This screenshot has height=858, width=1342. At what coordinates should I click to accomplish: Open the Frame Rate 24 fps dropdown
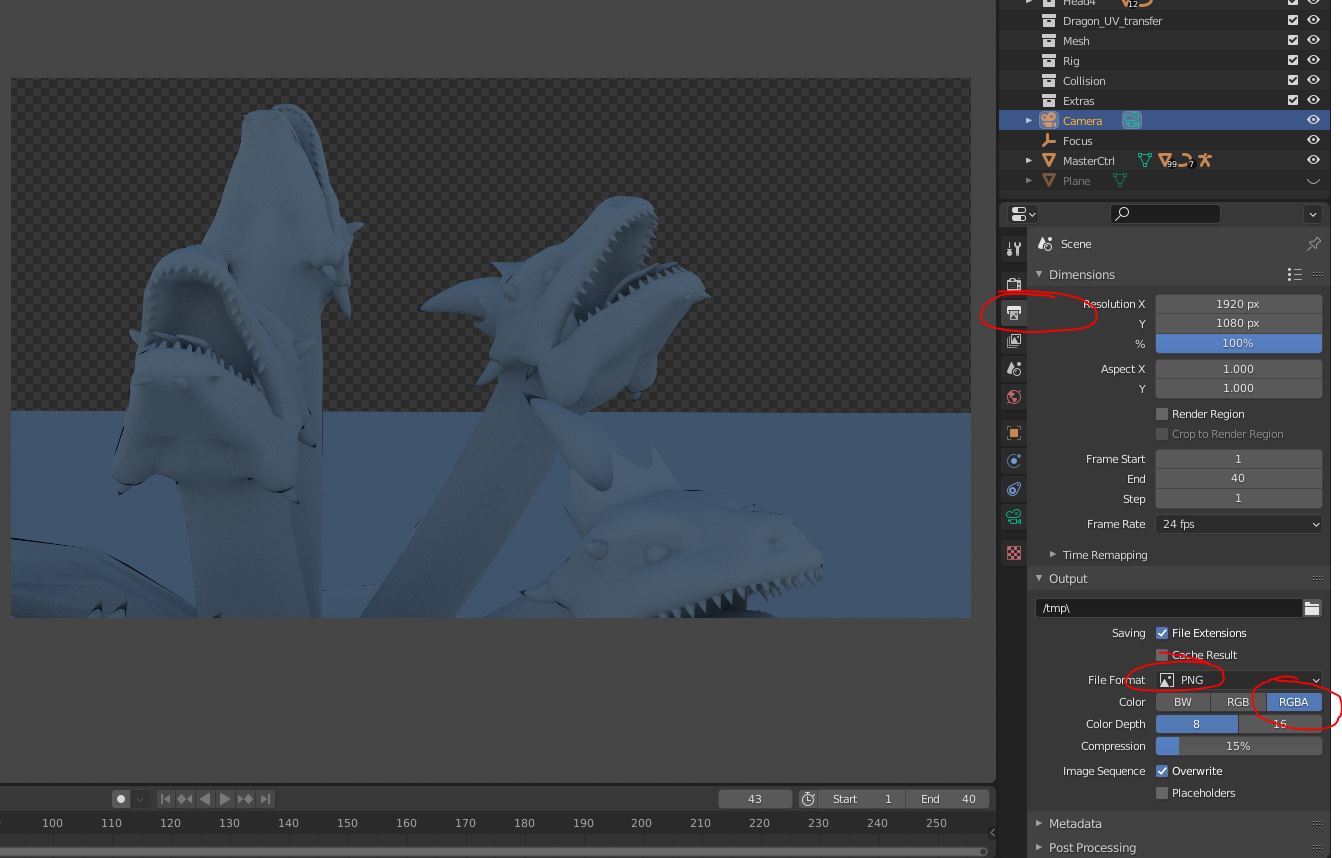click(x=1238, y=524)
